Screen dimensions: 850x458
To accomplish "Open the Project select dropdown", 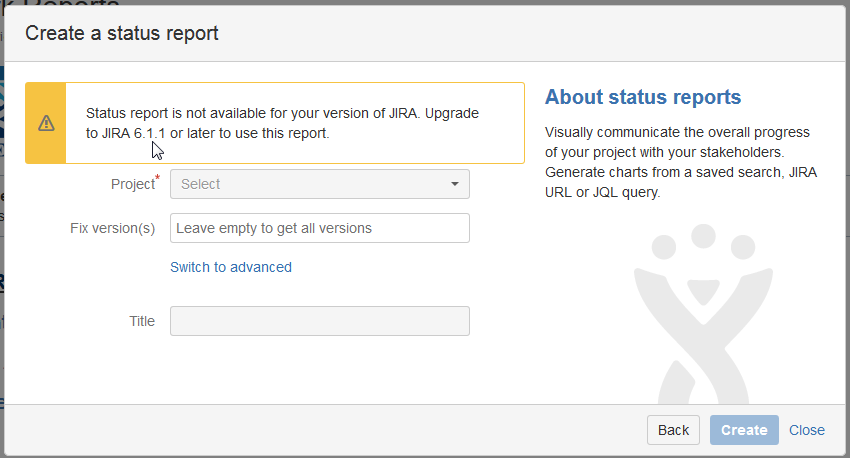I will pyautogui.click(x=320, y=184).
